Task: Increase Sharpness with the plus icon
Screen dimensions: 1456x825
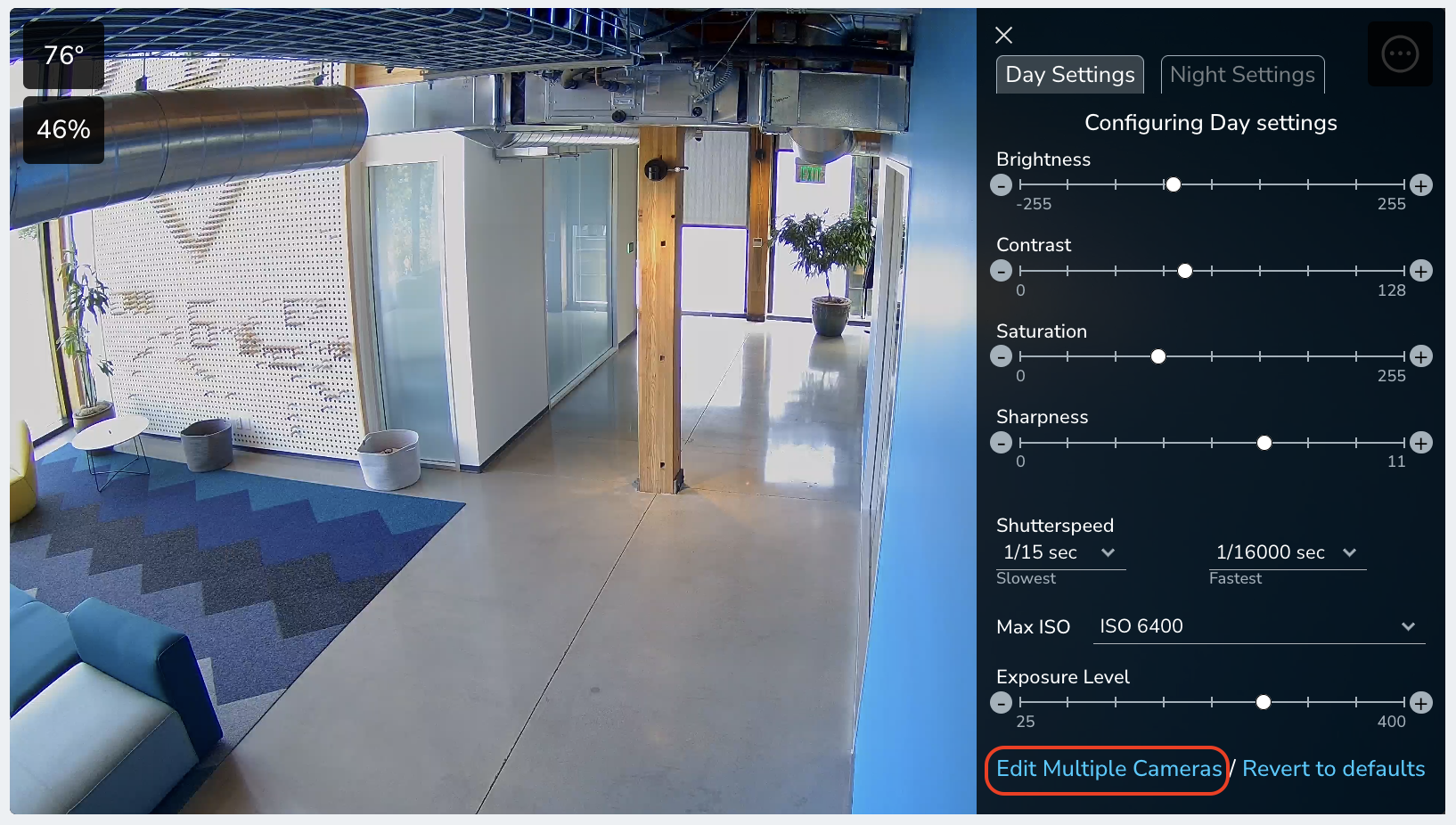Action: pos(1421,443)
